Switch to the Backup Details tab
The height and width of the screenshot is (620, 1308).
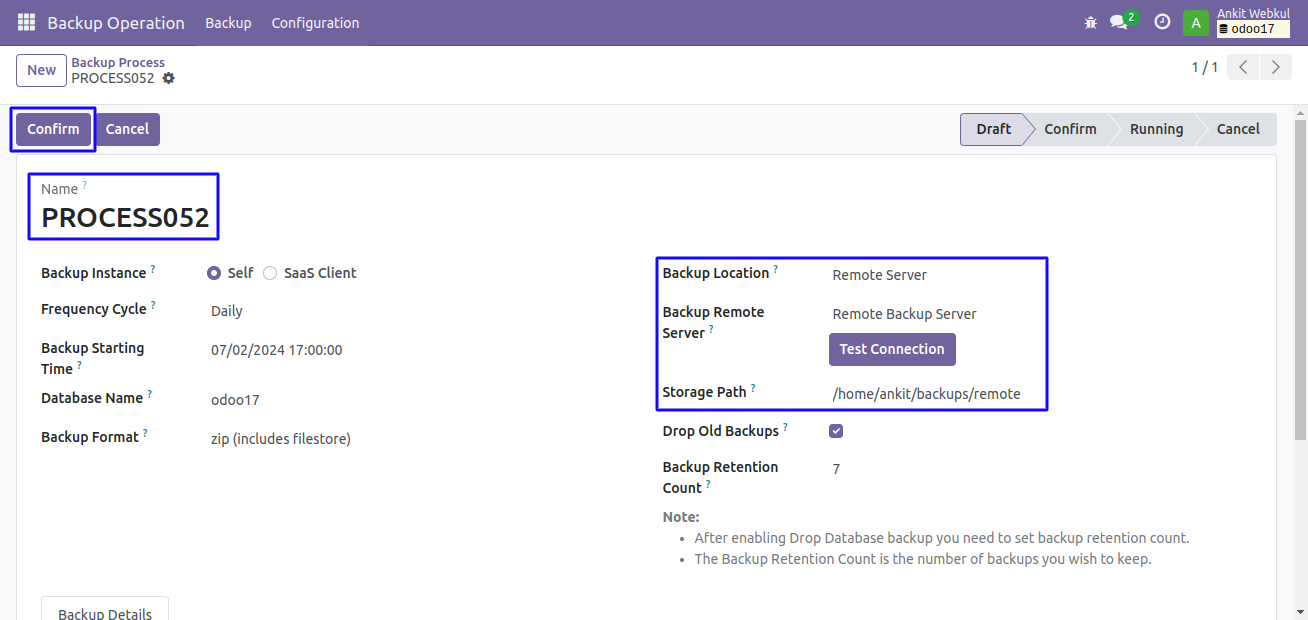pos(105,612)
